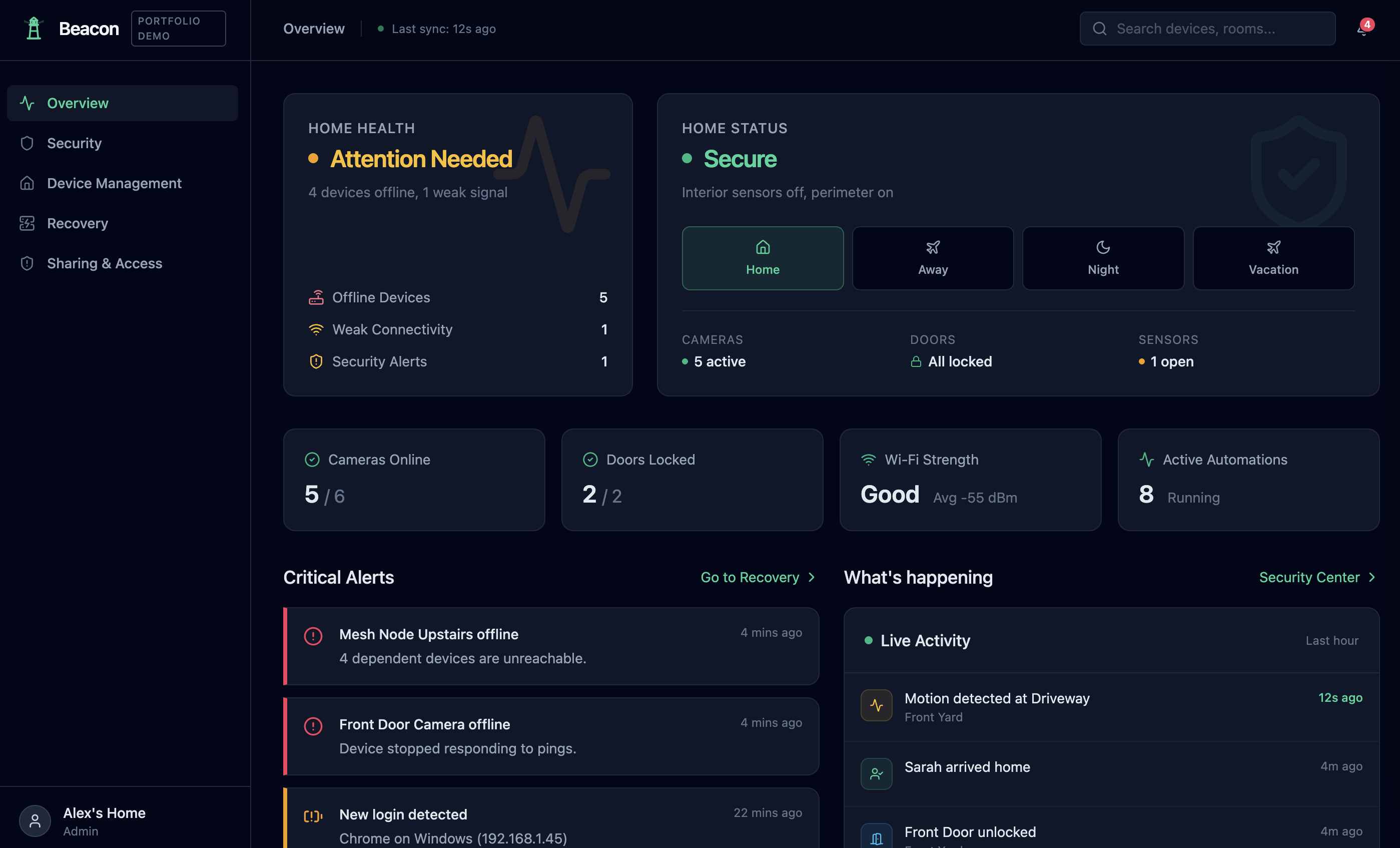This screenshot has height=848, width=1400.
Task: Click Alex's Home user avatar icon
Action: coord(35,821)
